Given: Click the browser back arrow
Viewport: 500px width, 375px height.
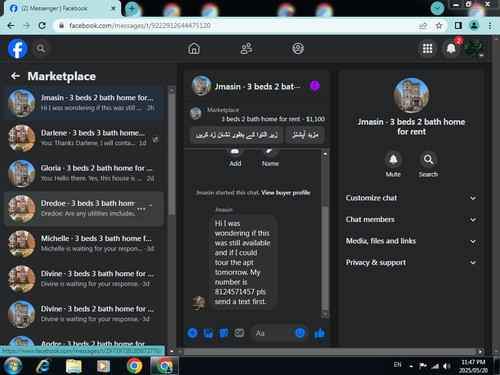Looking at the screenshot, I should coord(11,25).
